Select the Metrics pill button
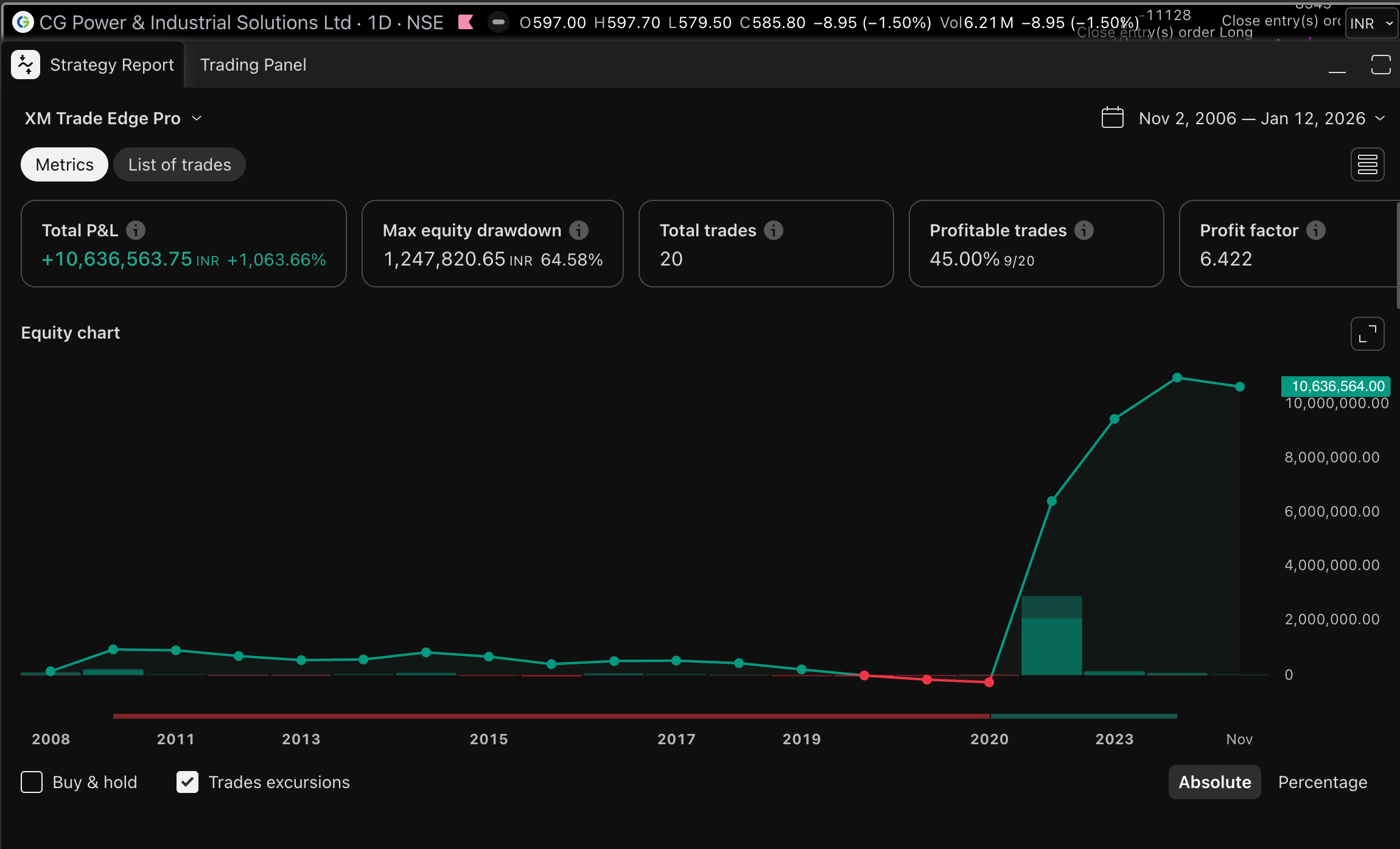The image size is (1400, 849). tap(65, 164)
